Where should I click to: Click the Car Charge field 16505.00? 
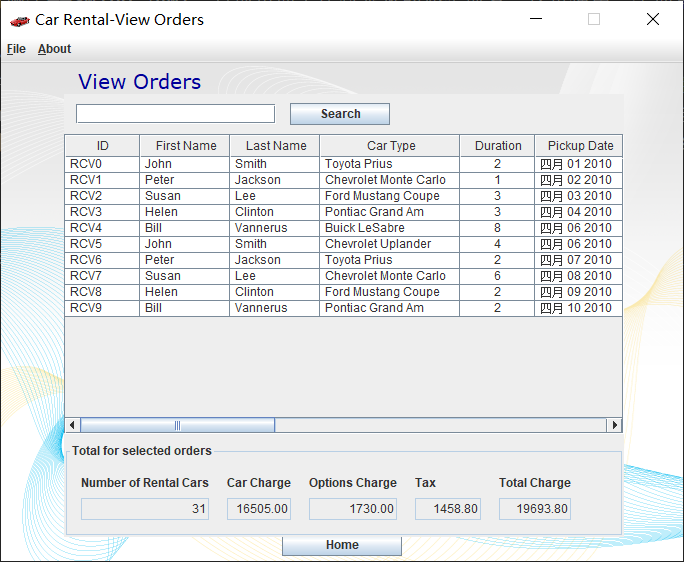[259, 509]
